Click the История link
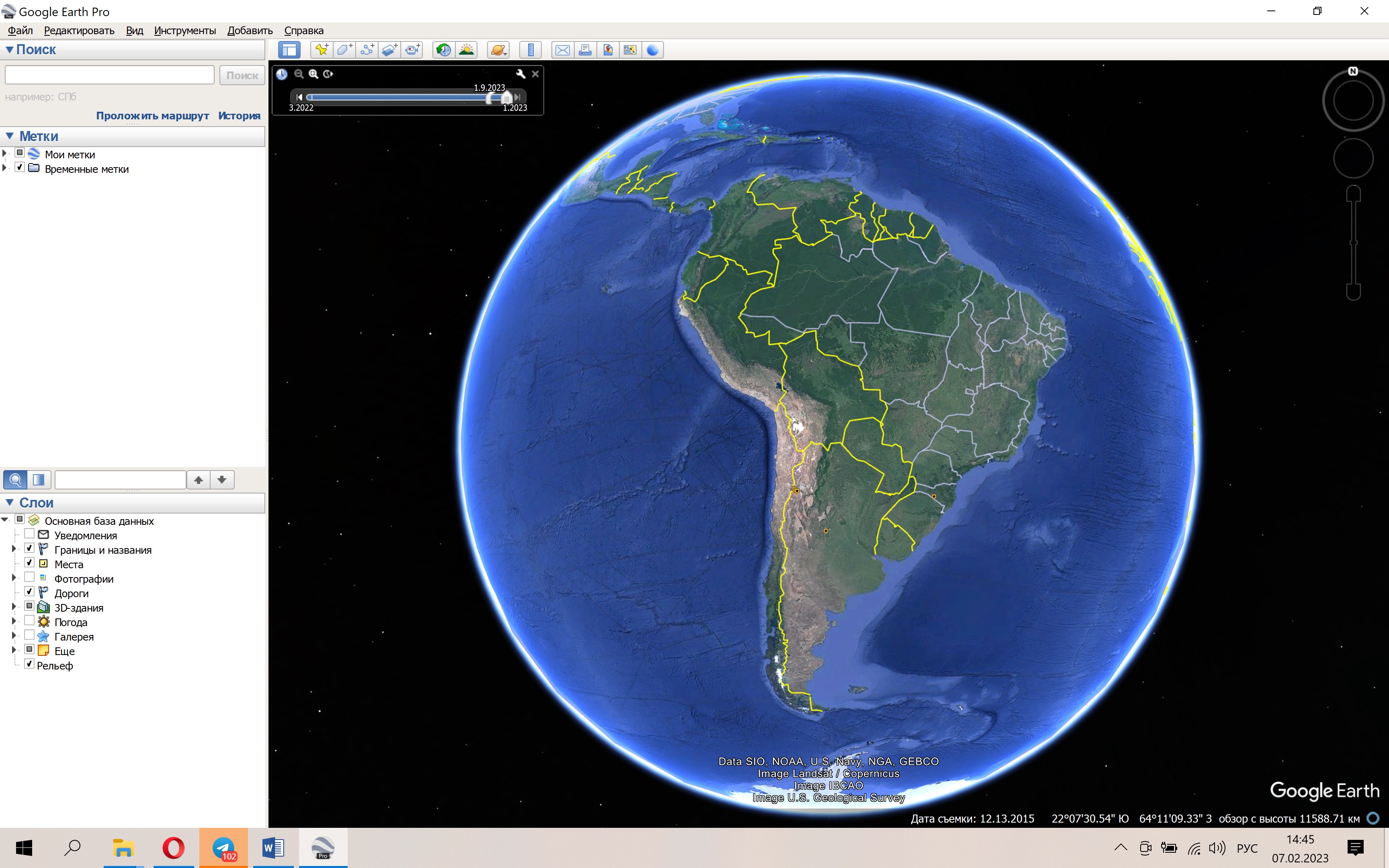 coord(239,115)
